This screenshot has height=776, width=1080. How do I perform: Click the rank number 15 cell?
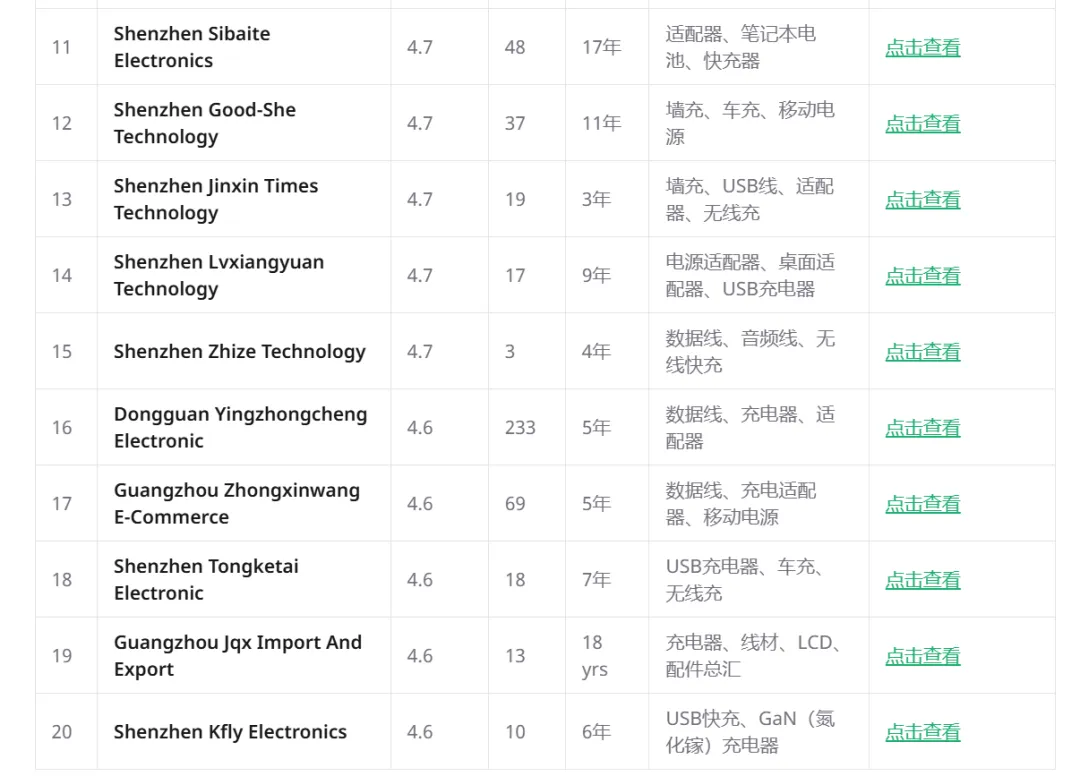coord(62,352)
